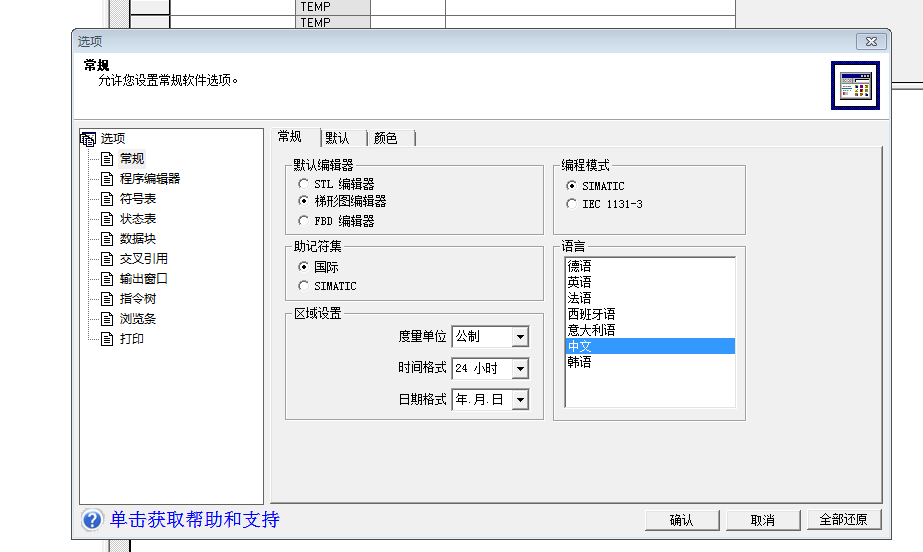Viewport: 923px width, 552px height.
Task: Open the 时间格式 dropdown
Action: (519, 369)
